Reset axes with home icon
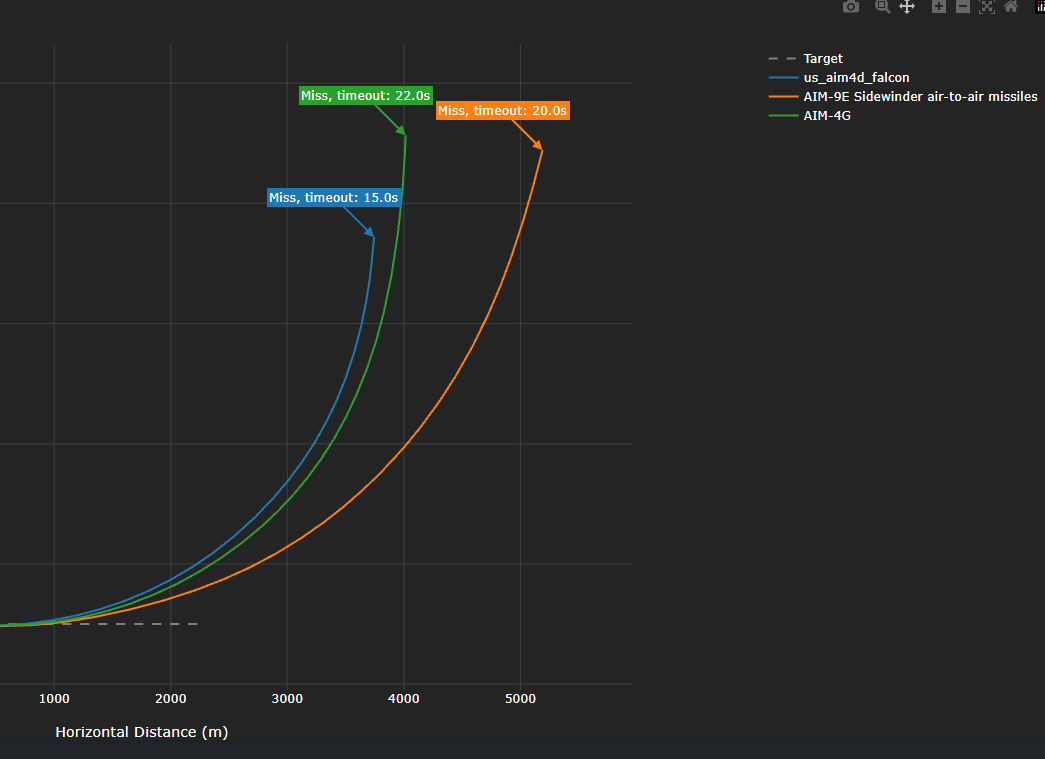This screenshot has height=759, width=1045. (x=1011, y=7)
